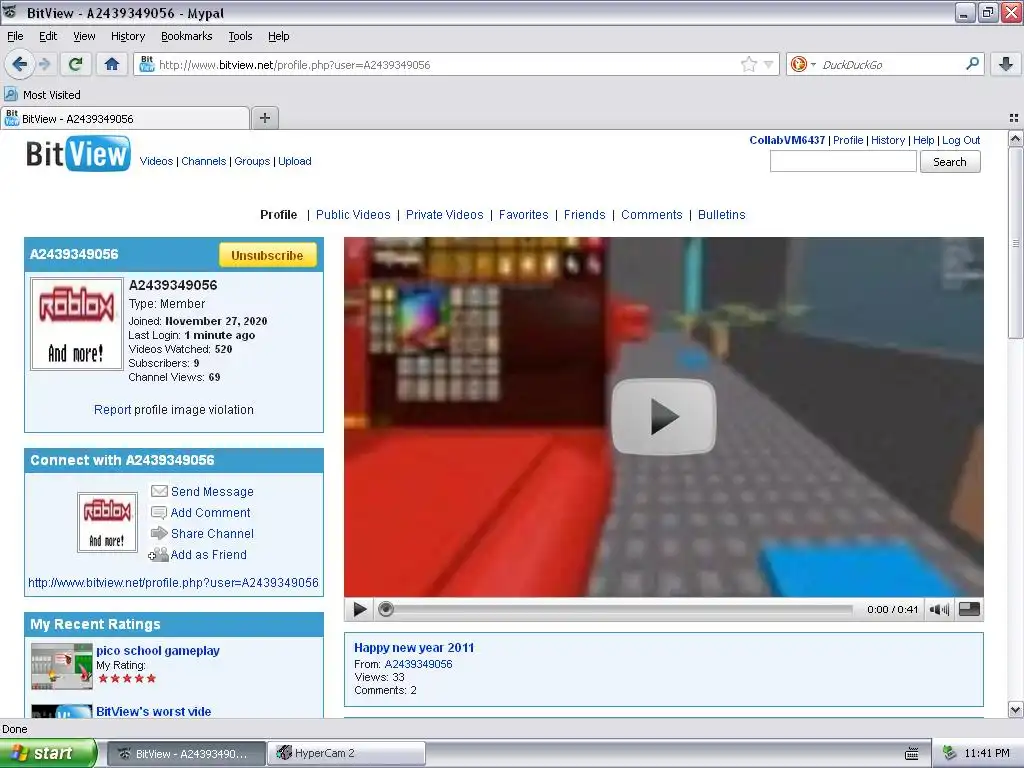This screenshot has width=1024, height=768.
Task: Click the browser Forward arrow
Action: click(x=45, y=64)
